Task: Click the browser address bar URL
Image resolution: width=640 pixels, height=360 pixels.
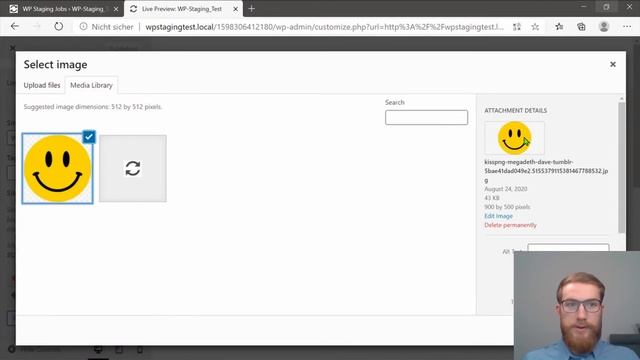Action: [x=324, y=27]
